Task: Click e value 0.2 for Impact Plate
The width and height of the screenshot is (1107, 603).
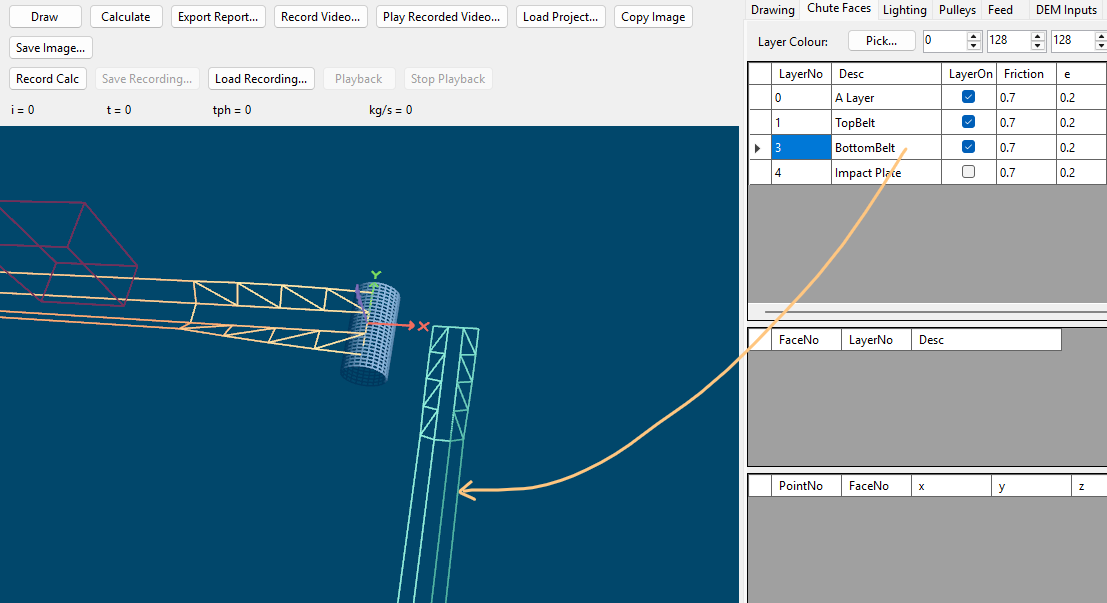Action: [1082, 172]
